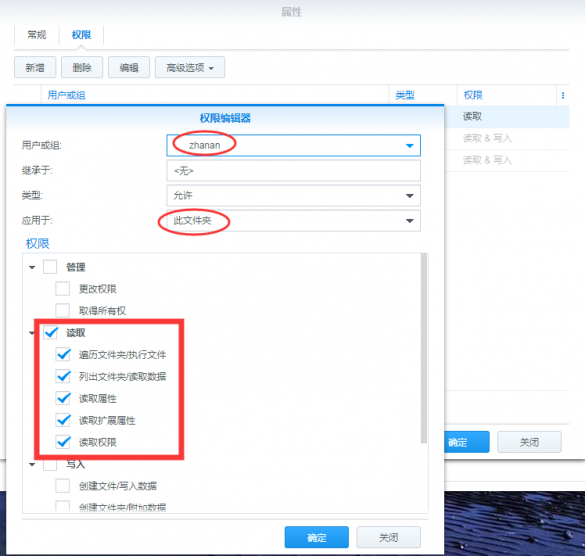Click the 新增 button
The width and height of the screenshot is (585, 556).
[35, 68]
